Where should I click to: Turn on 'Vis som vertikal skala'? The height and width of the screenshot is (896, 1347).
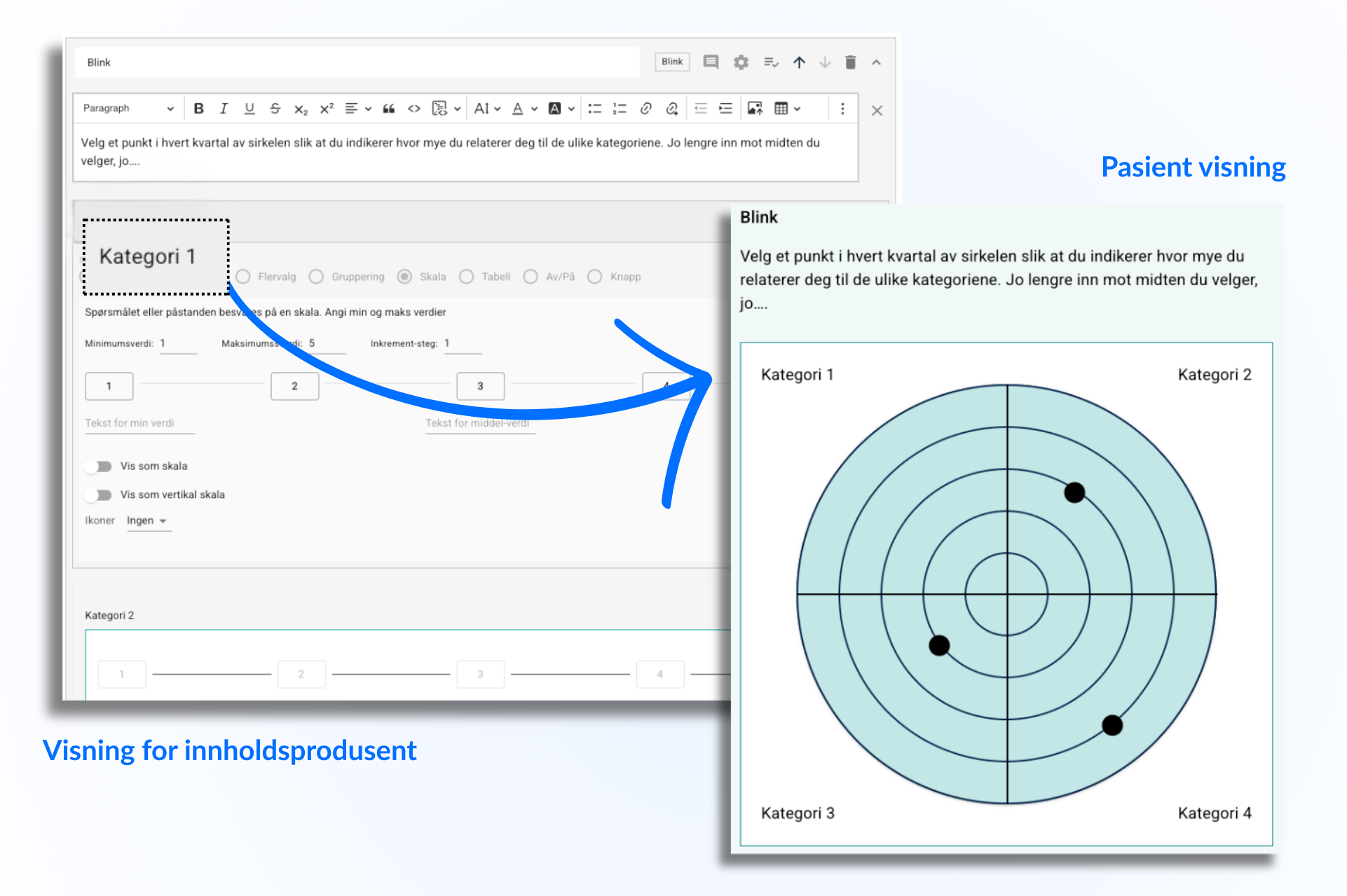pos(99,495)
